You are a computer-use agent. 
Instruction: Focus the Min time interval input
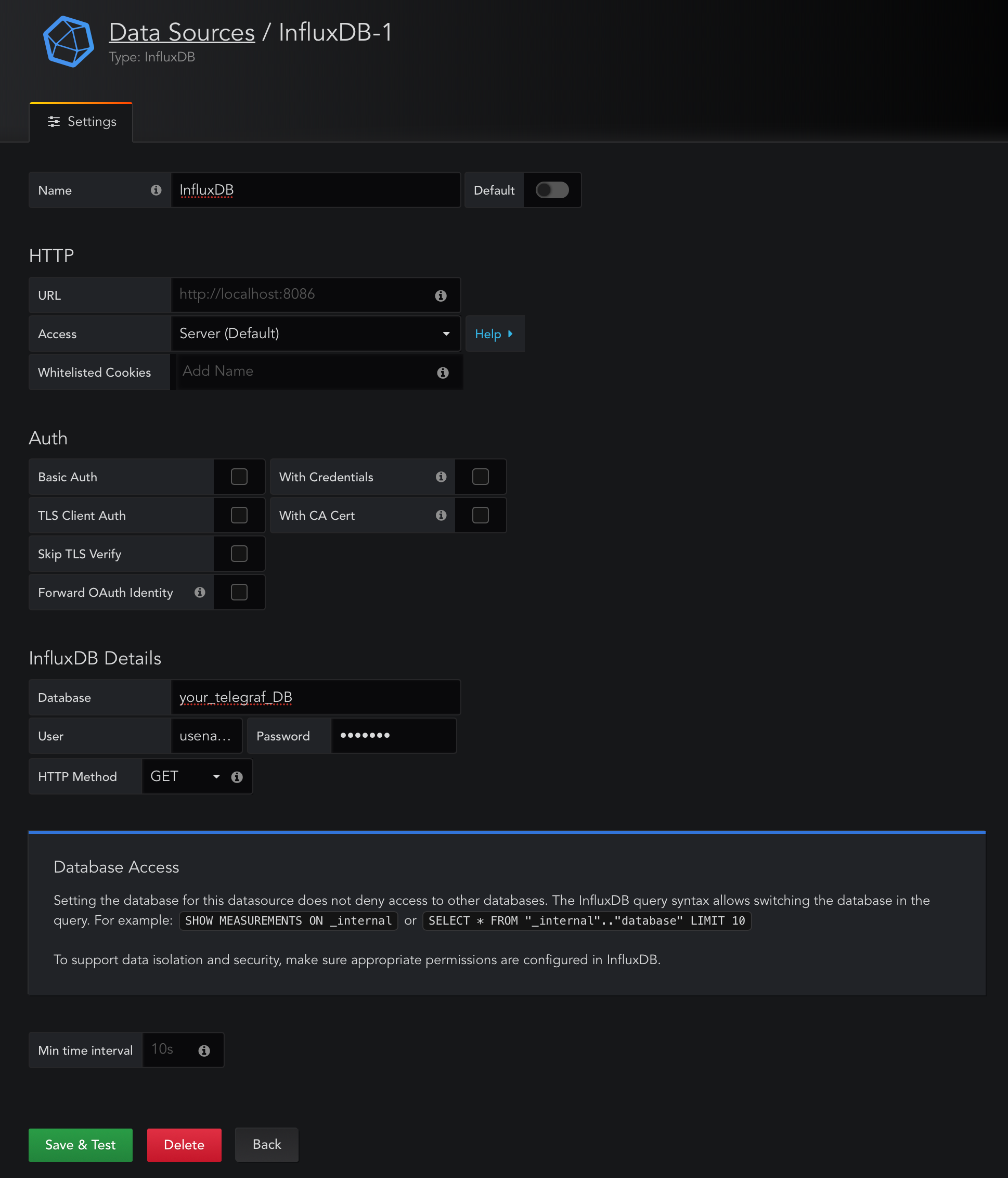click(183, 1049)
